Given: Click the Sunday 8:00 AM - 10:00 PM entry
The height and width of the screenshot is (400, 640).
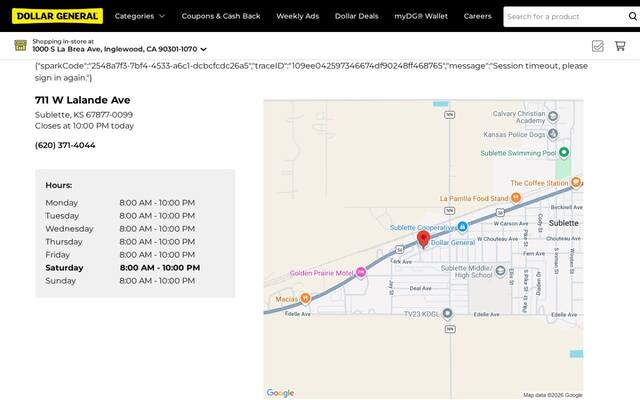Looking at the screenshot, I should [157, 281].
